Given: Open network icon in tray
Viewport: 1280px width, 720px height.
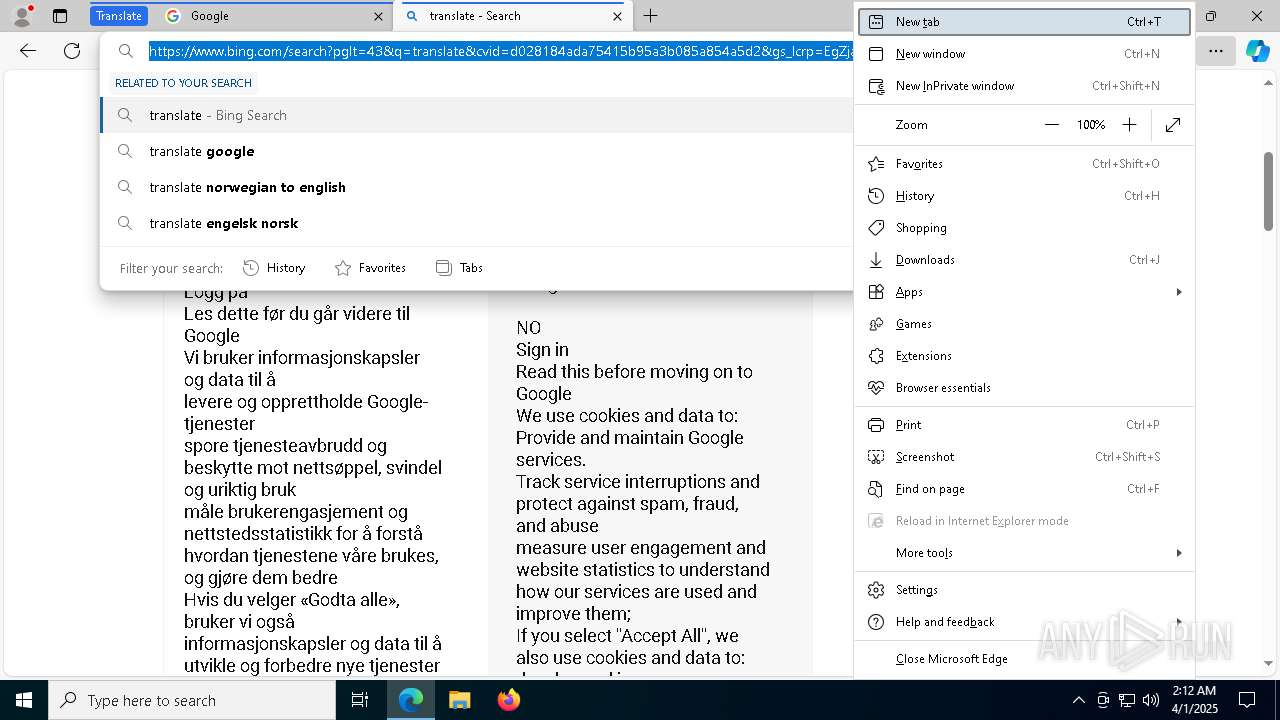Looking at the screenshot, I should 1127,700.
